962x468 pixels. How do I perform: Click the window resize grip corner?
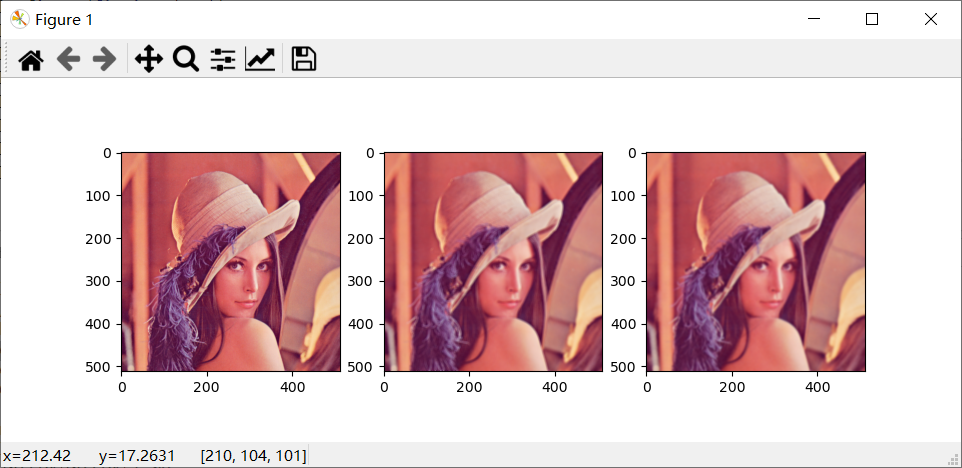point(955,460)
